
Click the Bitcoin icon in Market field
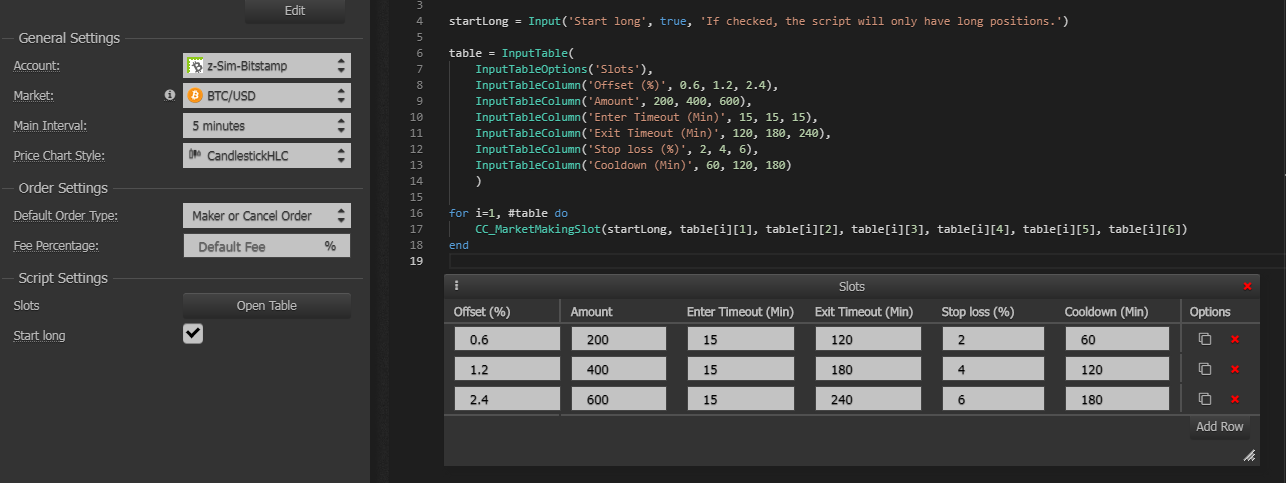point(195,96)
